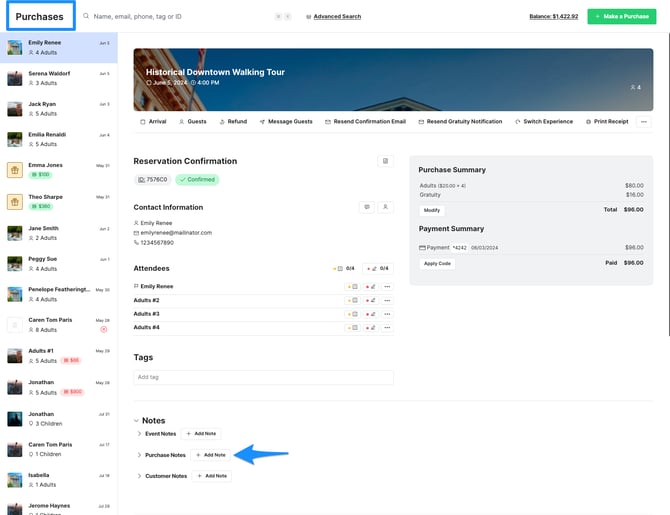The width and height of the screenshot is (670, 515).
Task: Click the Apply Code button
Action: [x=437, y=264]
